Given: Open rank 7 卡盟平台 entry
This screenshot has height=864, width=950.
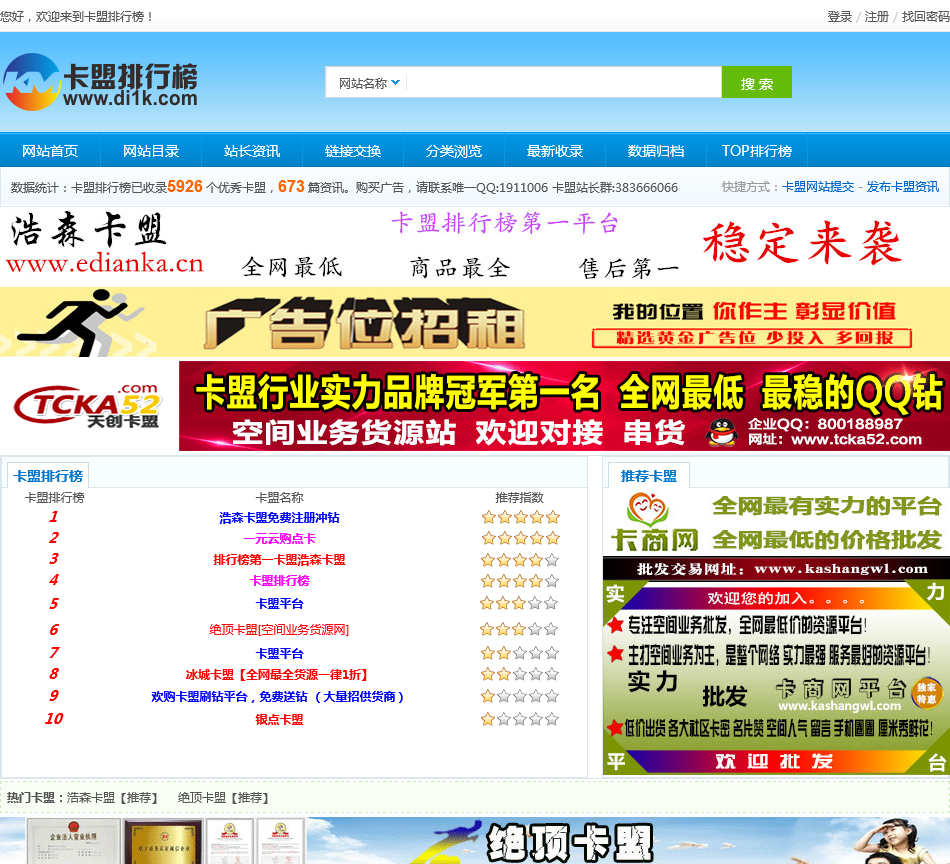Looking at the screenshot, I should tap(279, 653).
